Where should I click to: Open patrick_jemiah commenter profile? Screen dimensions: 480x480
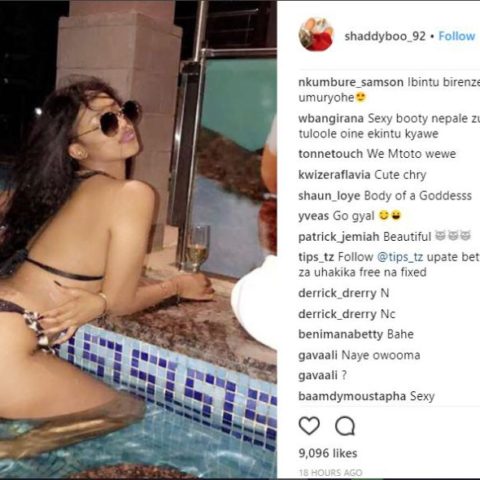pos(339,237)
